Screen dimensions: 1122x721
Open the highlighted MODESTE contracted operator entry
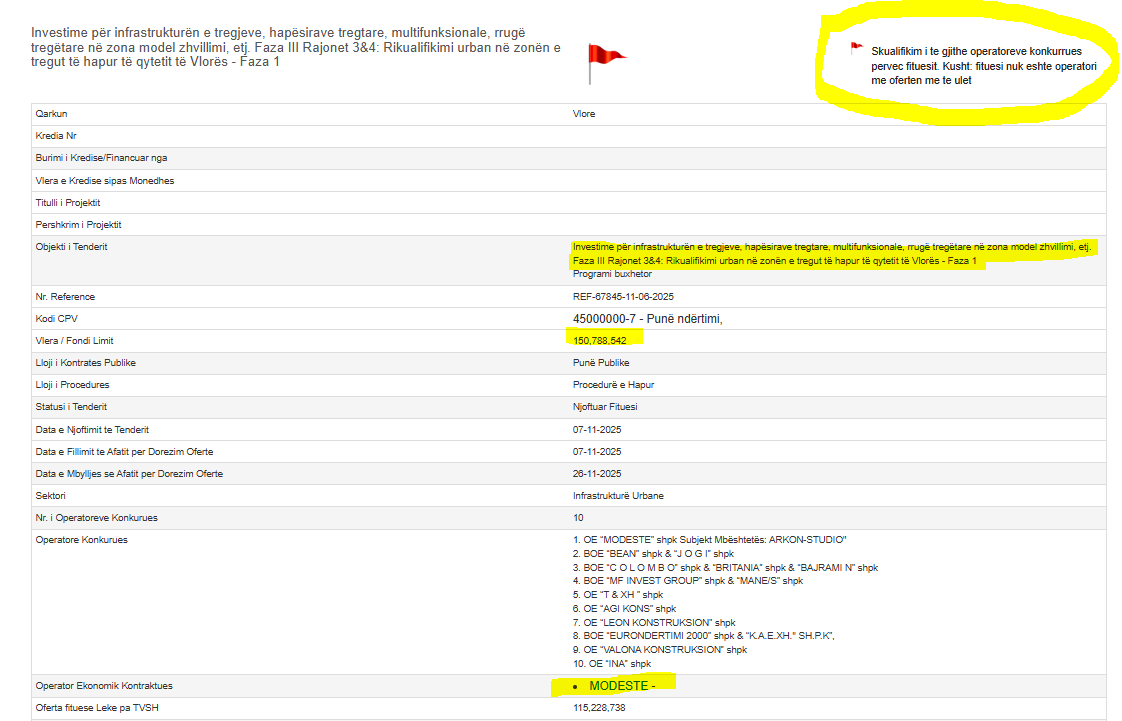(x=620, y=686)
